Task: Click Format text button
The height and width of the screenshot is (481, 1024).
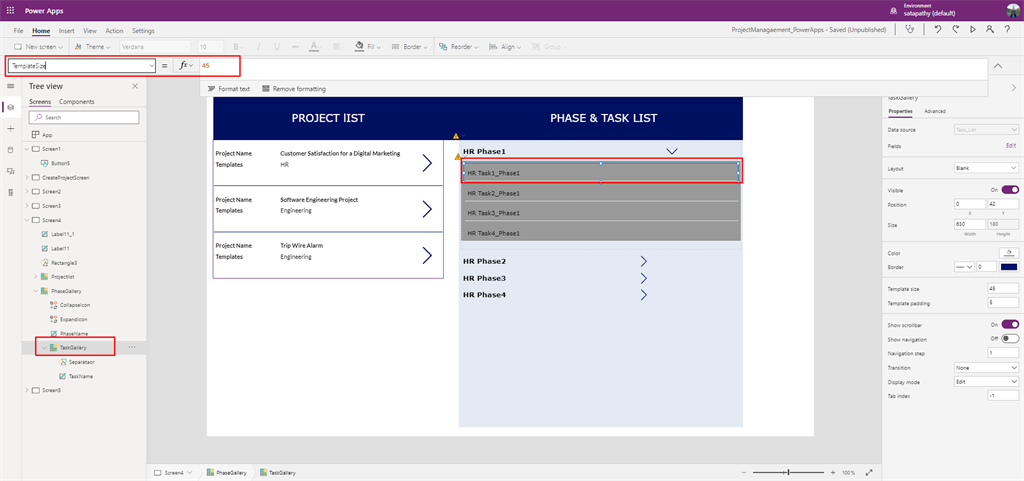Action: [229, 89]
